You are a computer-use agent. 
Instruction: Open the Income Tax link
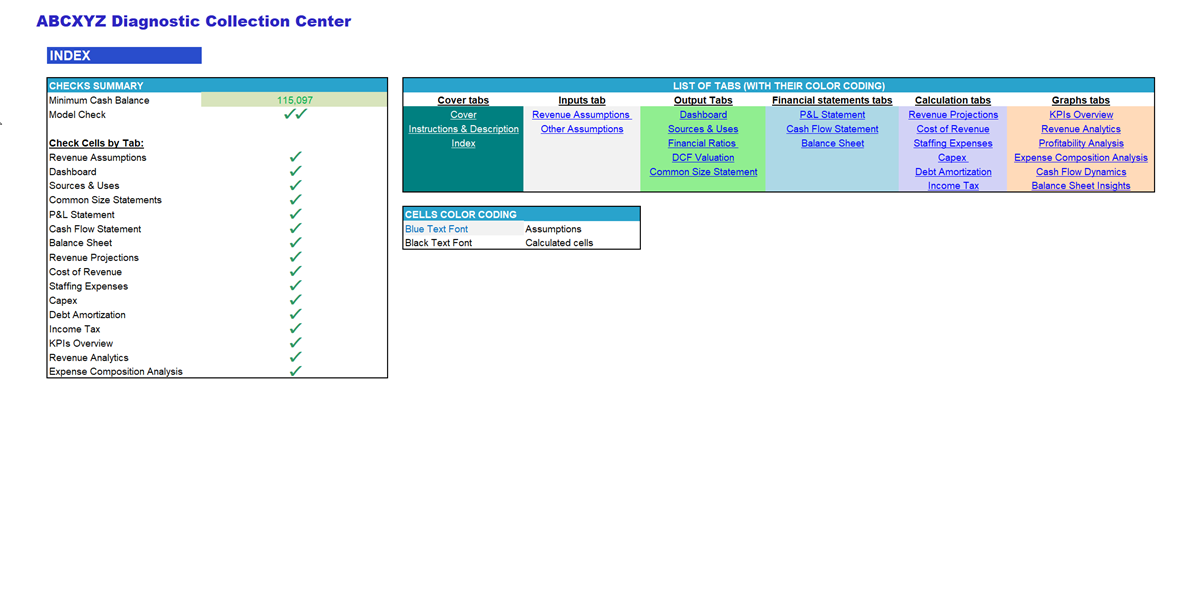coord(953,186)
